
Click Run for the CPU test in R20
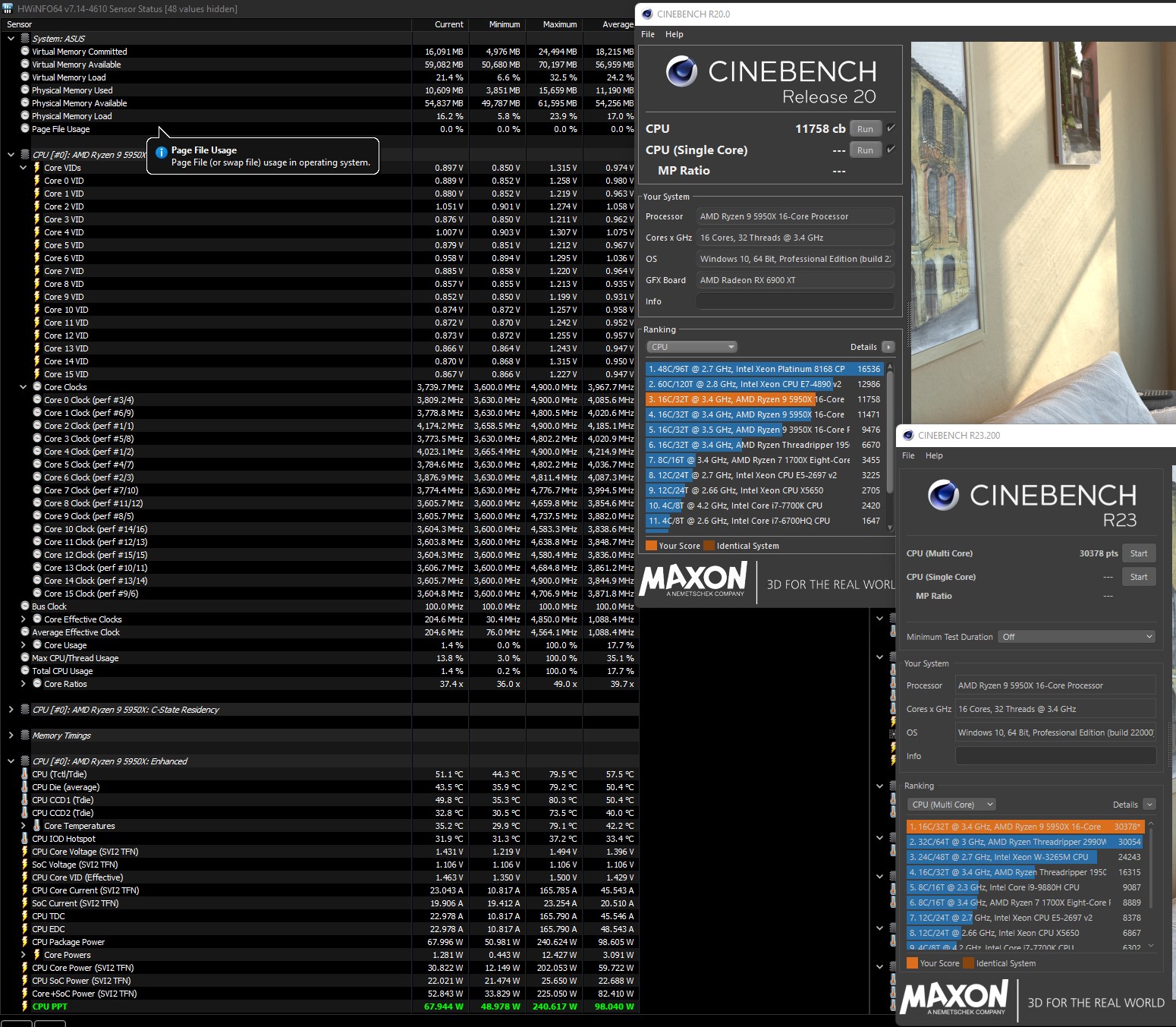pos(866,129)
